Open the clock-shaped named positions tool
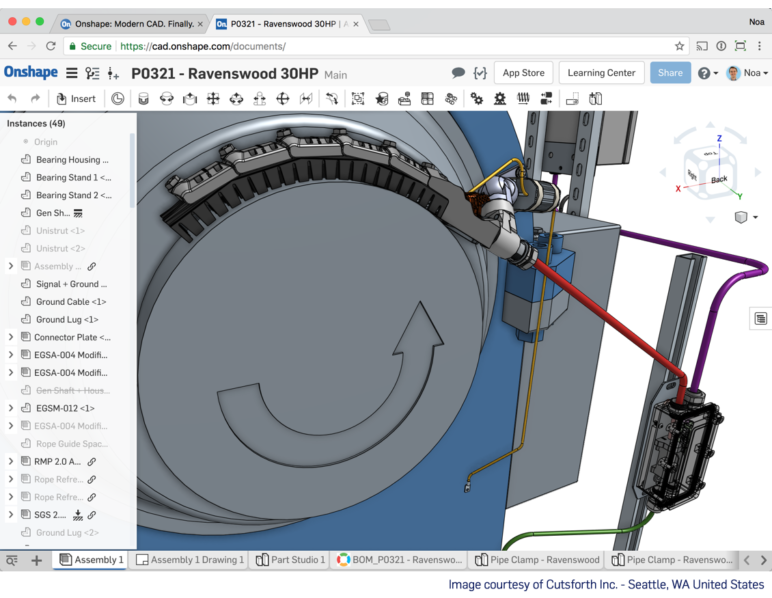This screenshot has width=772, height=598. pos(118,99)
